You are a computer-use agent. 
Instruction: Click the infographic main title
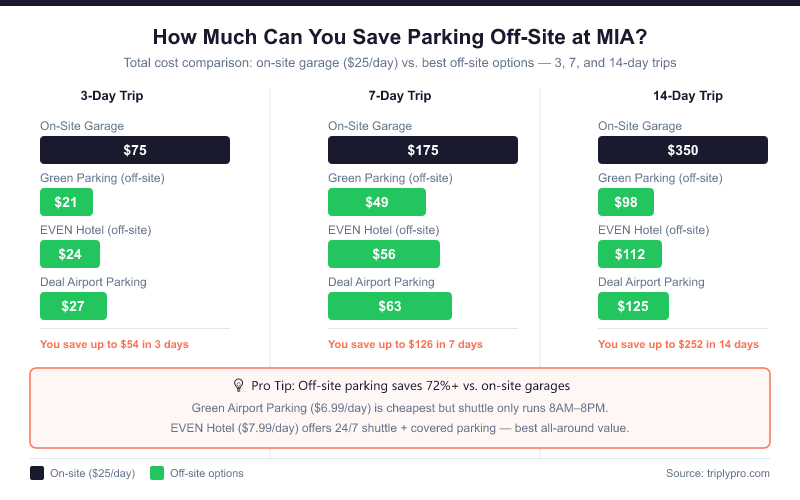pos(400,37)
